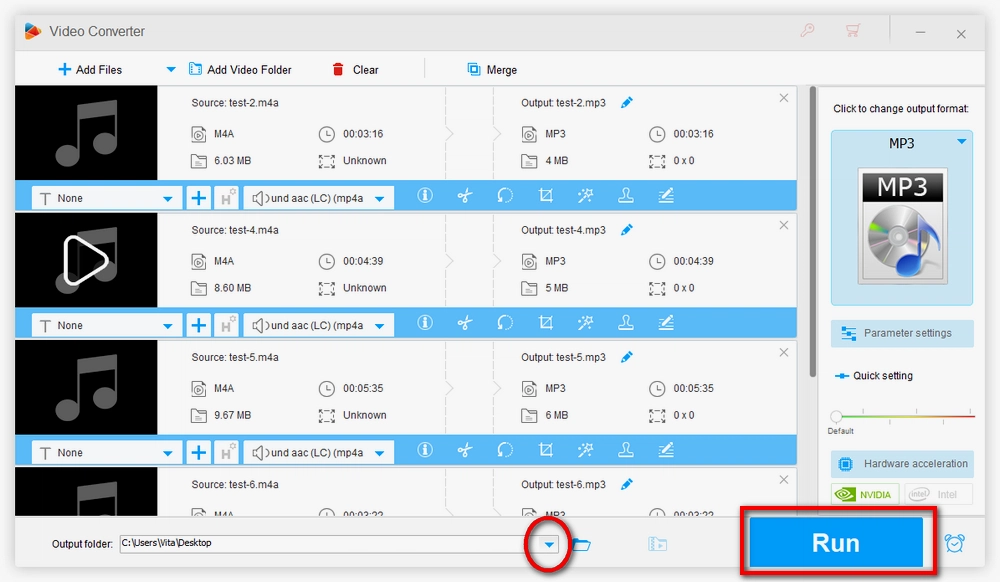Remove test-5.m4a from the list

tap(784, 353)
